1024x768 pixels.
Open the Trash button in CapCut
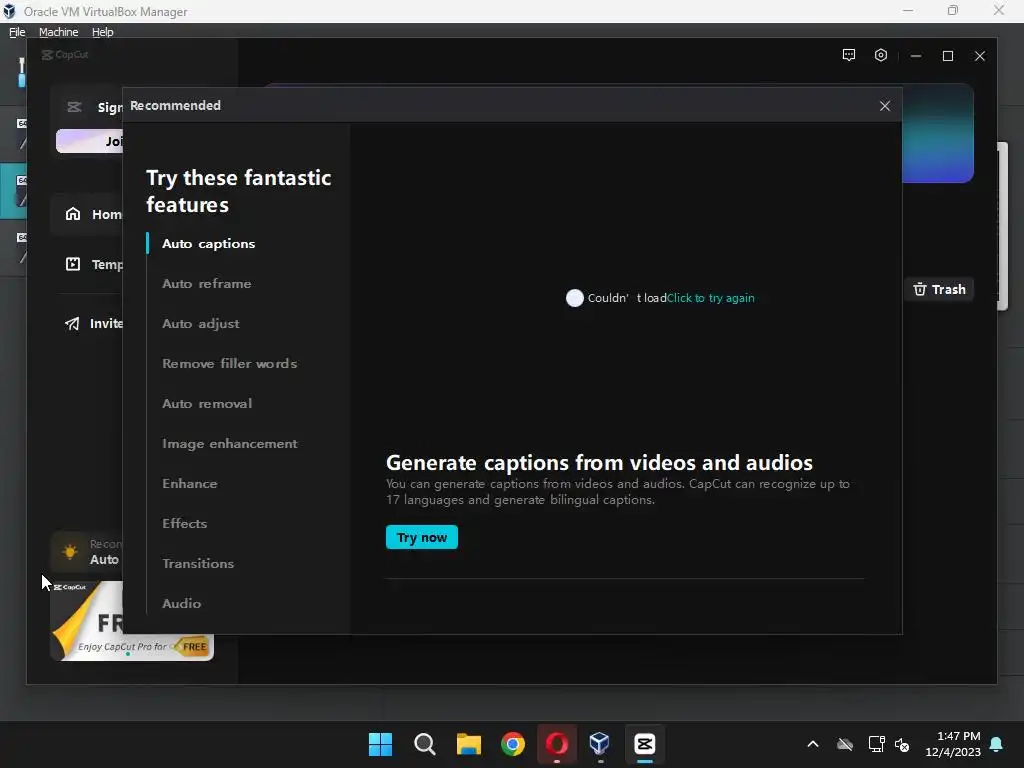click(x=938, y=289)
